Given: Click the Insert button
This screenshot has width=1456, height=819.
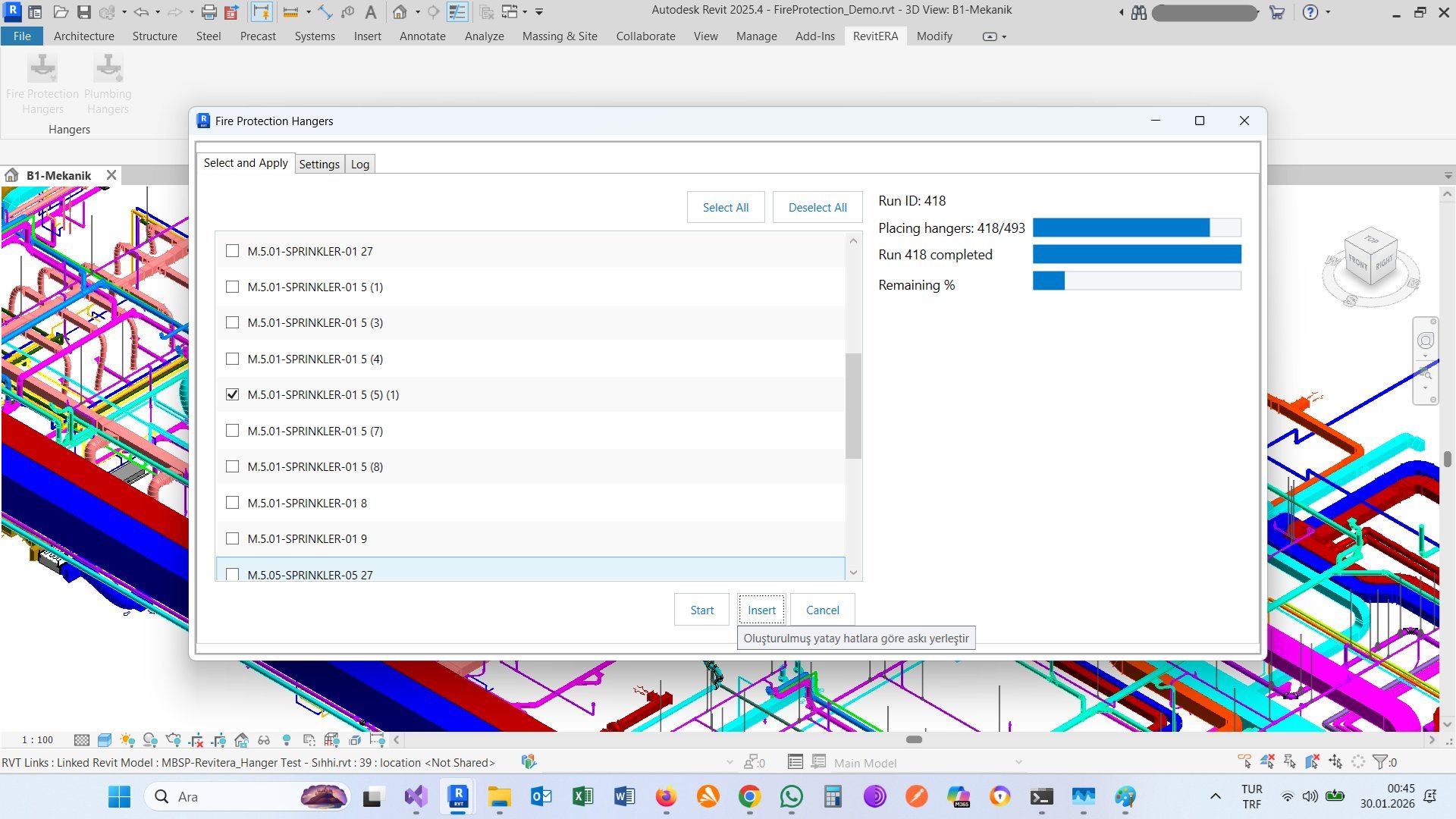Looking at the screenshot, I should click(x=761, y=610).
